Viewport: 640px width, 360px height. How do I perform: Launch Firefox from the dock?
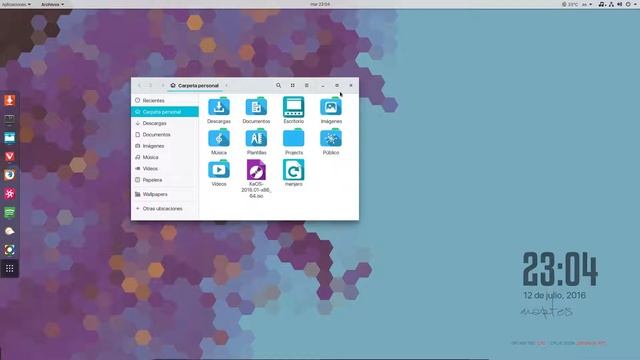pos(9,175)
